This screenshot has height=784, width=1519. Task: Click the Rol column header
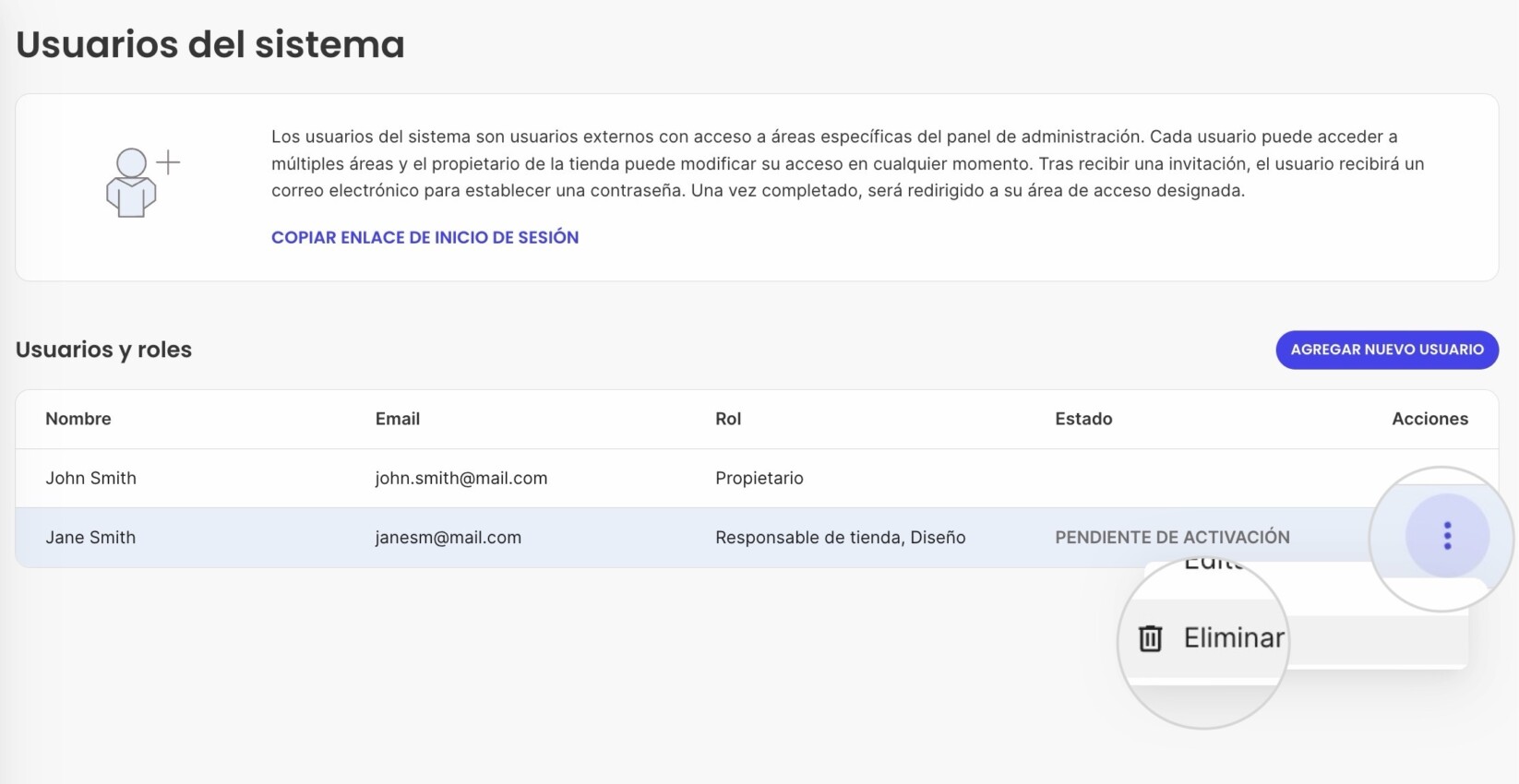[728, 419]
